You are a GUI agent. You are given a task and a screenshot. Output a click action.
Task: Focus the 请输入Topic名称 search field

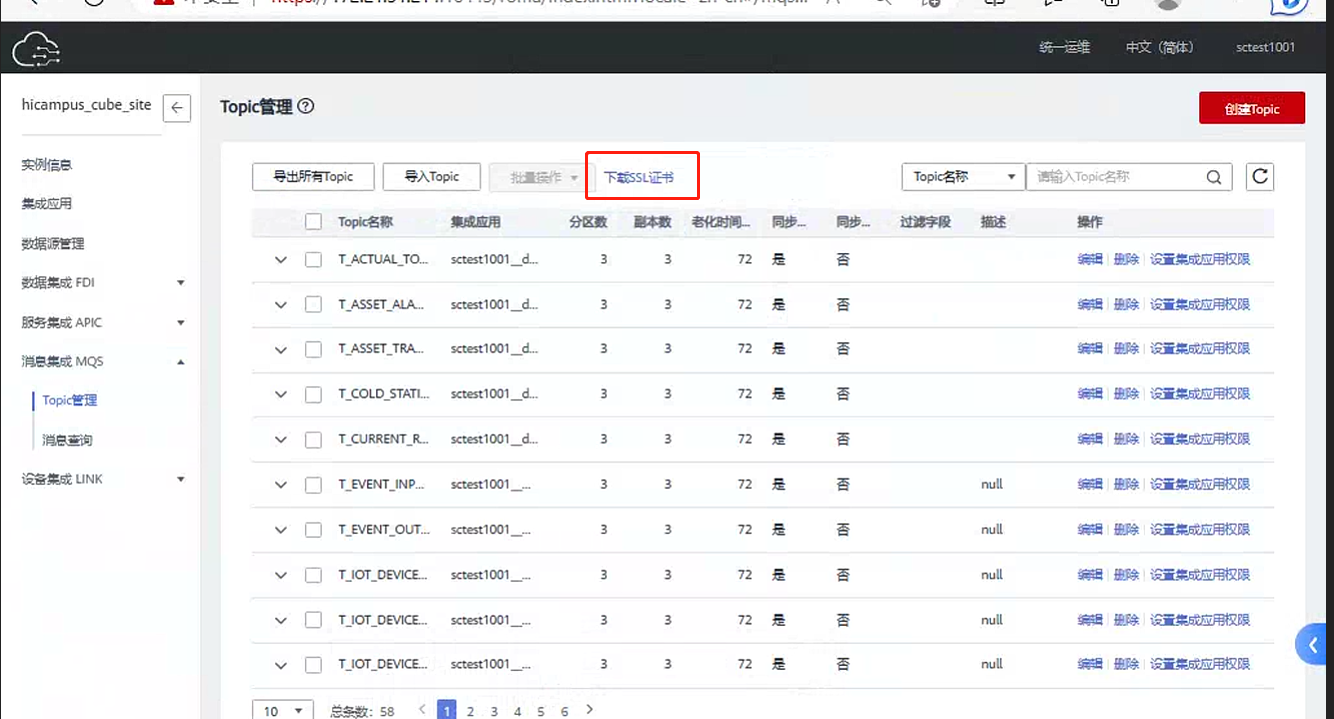(x=1113, y=177)
